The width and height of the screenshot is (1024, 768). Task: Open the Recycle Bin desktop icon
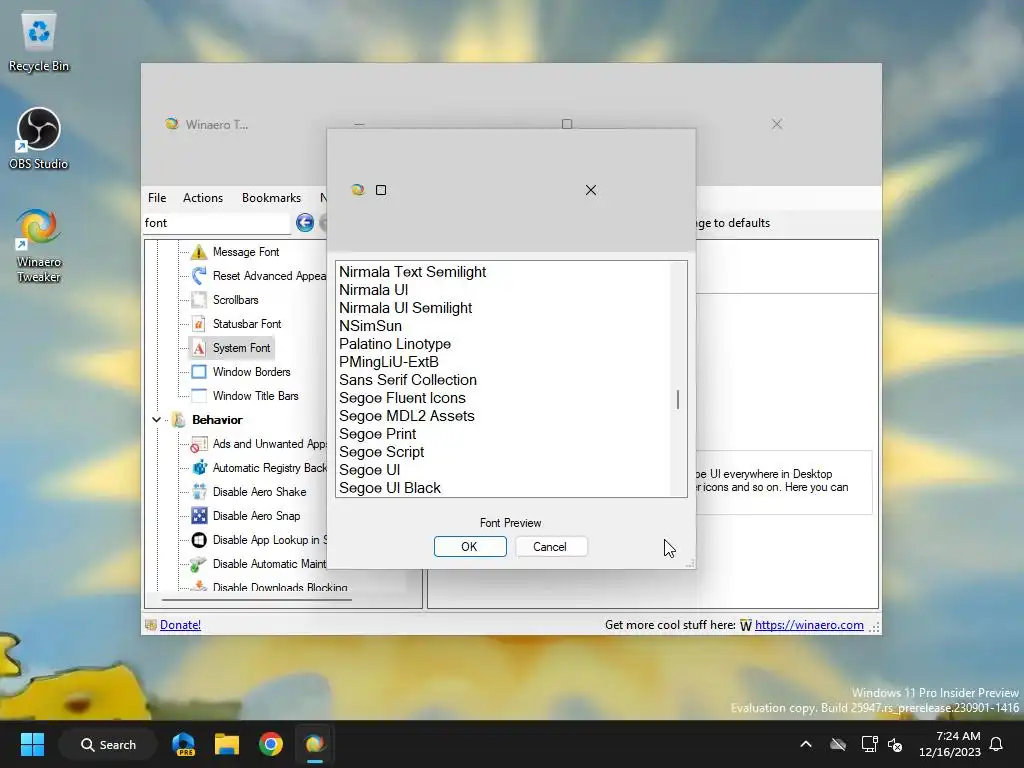39,40
